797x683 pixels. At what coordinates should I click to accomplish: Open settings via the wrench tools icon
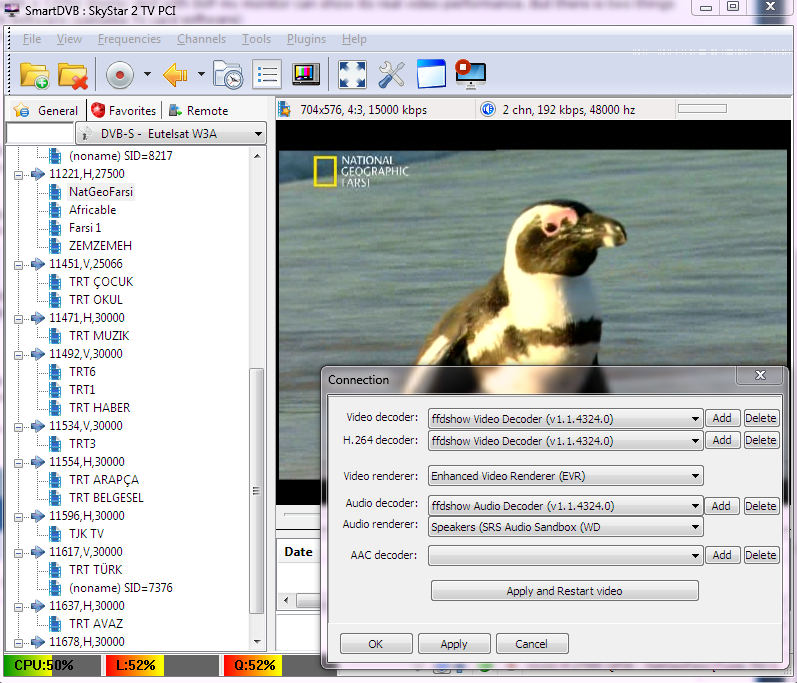coord(391,74)
